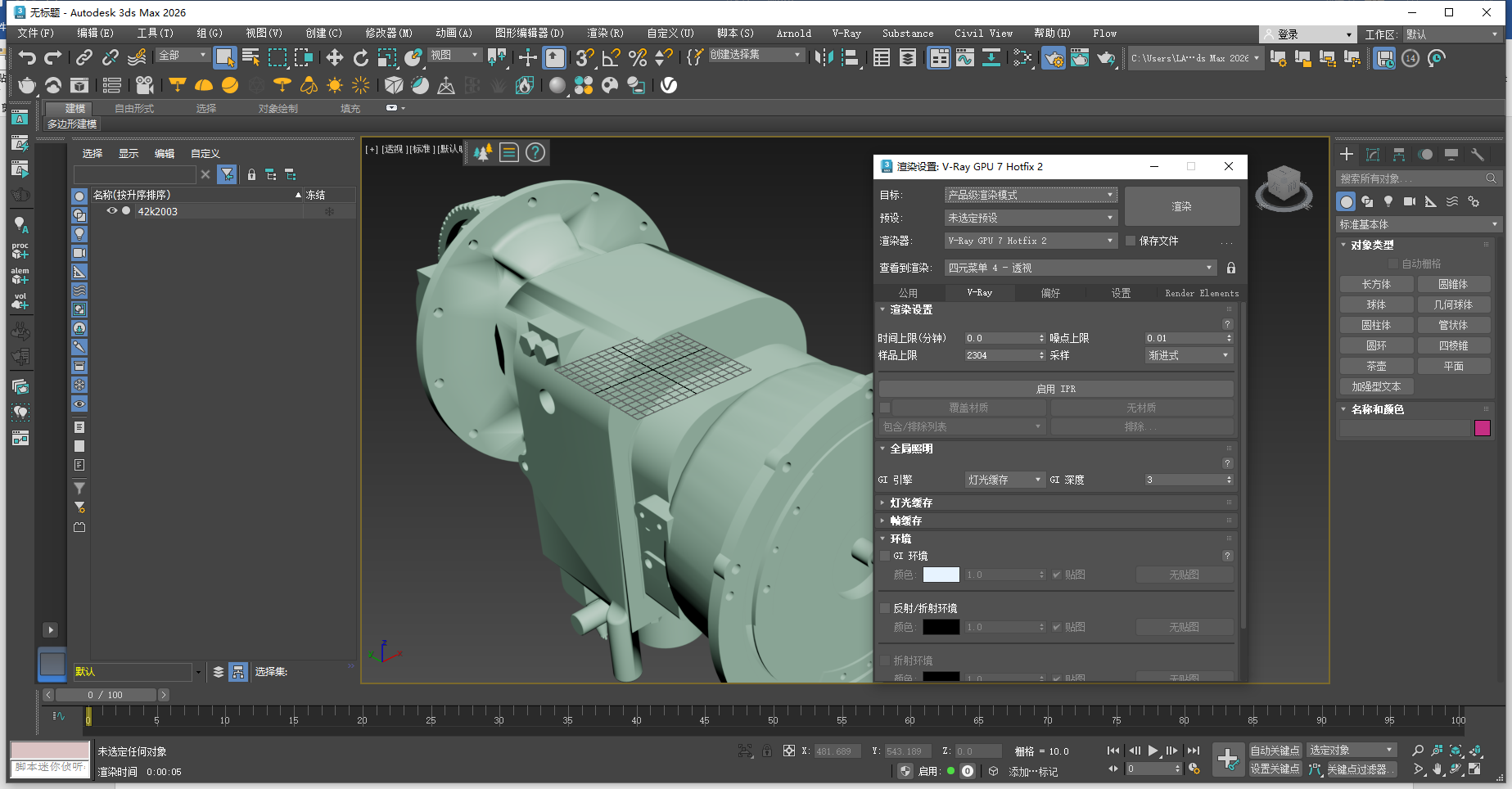Select the Link objects tool

84,57
